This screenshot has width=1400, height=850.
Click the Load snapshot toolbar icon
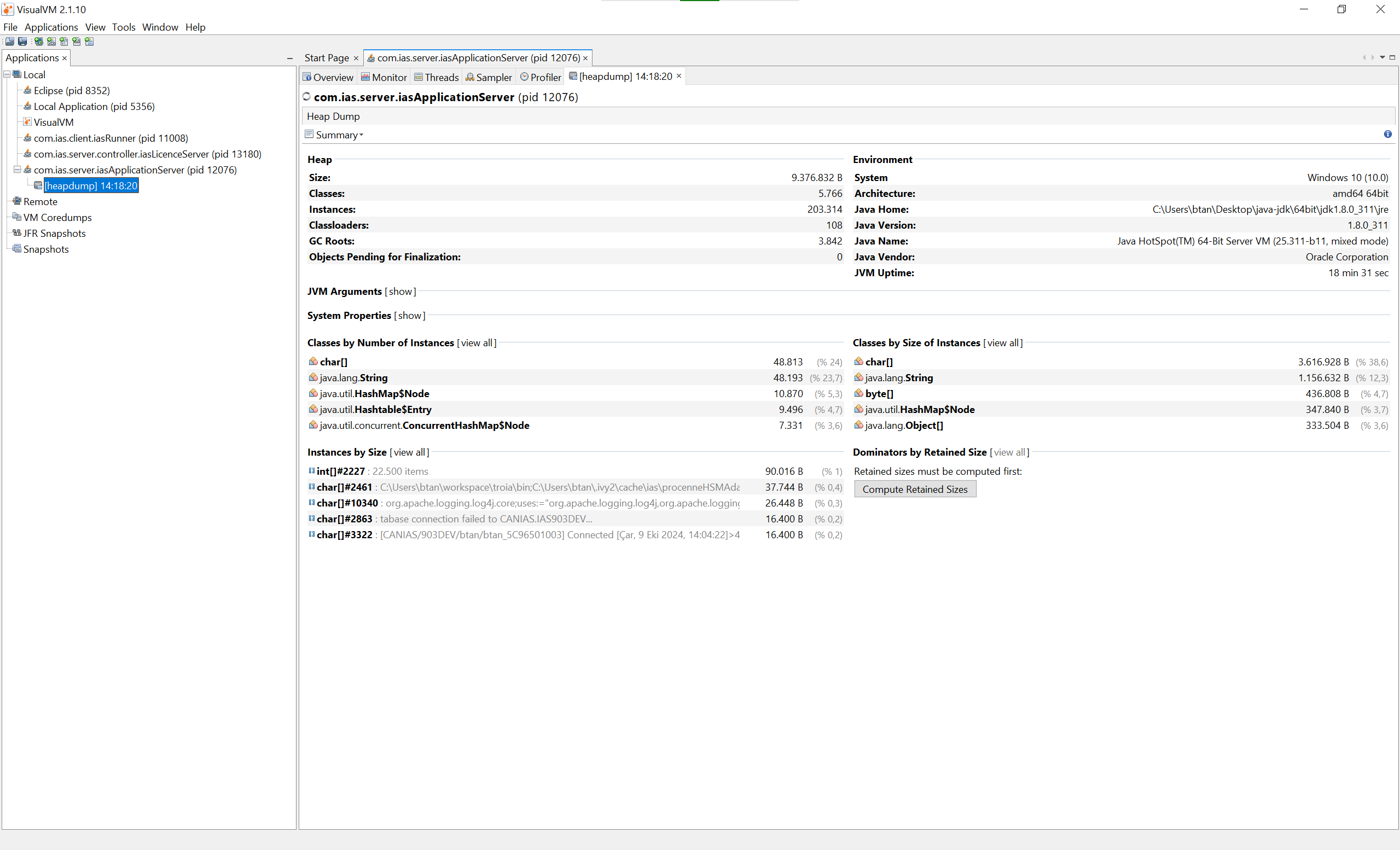pos(10,42)
